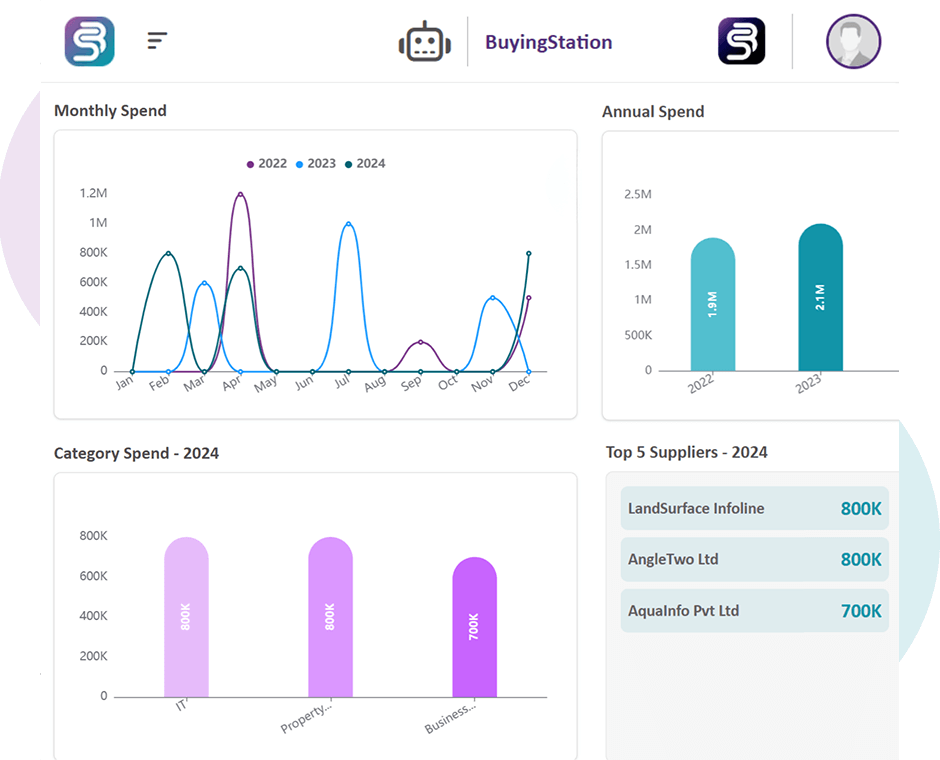Image resolution: width=940 pixels, height=760 pixels.
Task: Toggle the 2022 series in chart legend
Action: [266, 163]
